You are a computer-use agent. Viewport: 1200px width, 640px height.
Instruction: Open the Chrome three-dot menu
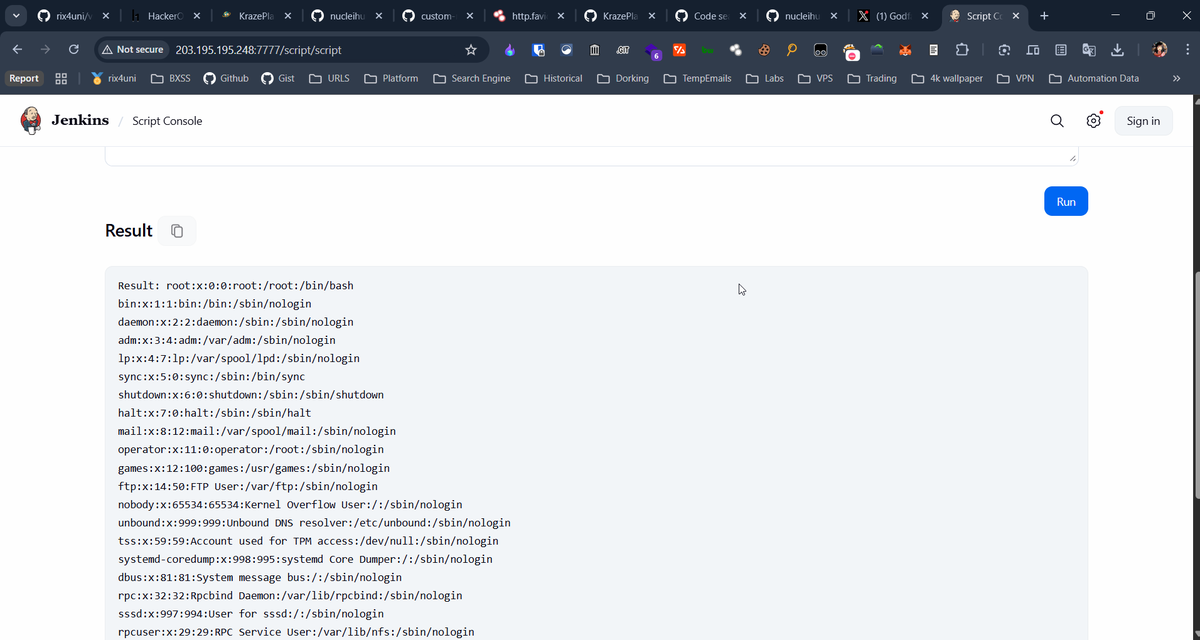coord(1187,50)
